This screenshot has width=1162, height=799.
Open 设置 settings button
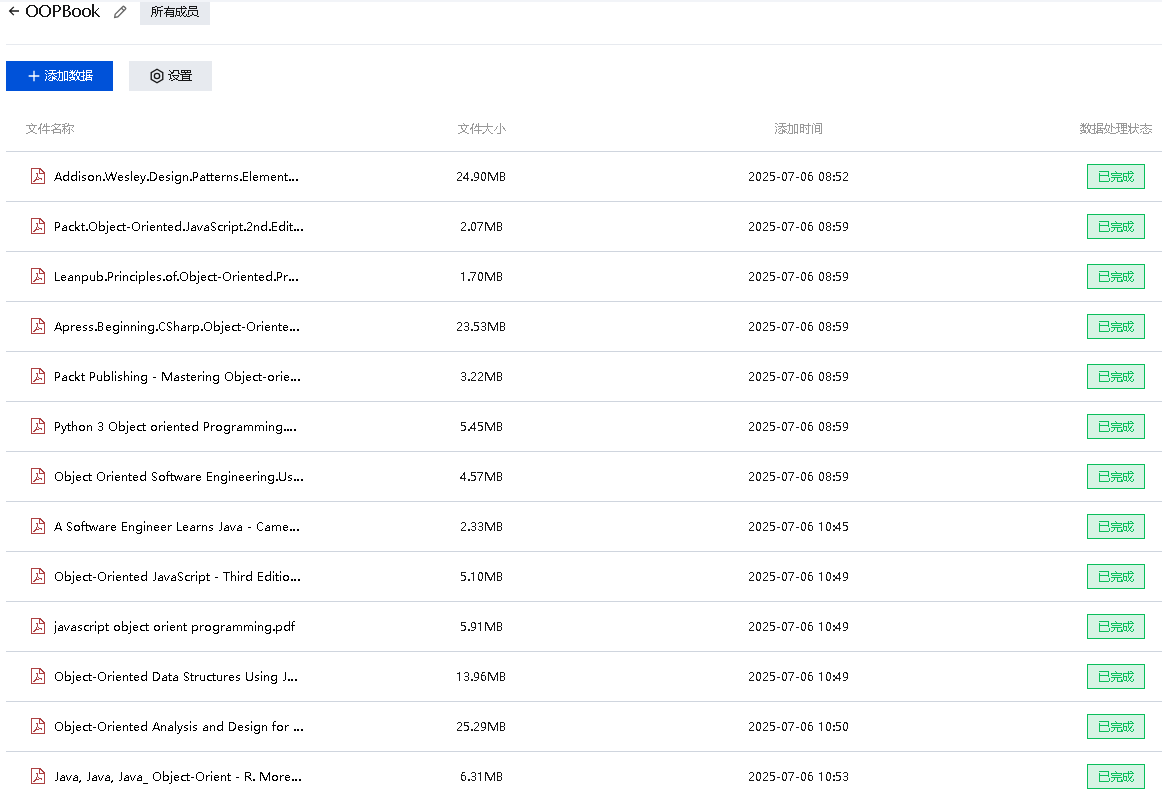point(170,76)
